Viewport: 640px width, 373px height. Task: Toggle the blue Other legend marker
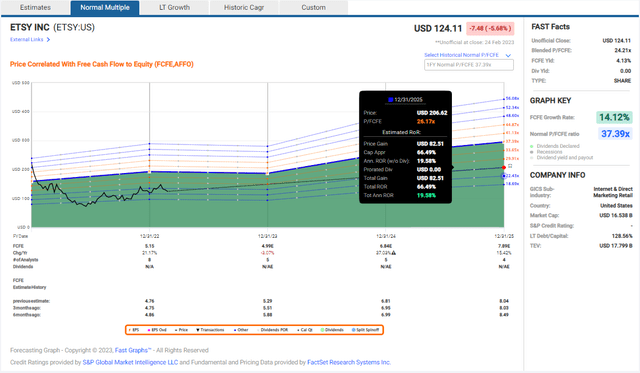pos(235,330)
